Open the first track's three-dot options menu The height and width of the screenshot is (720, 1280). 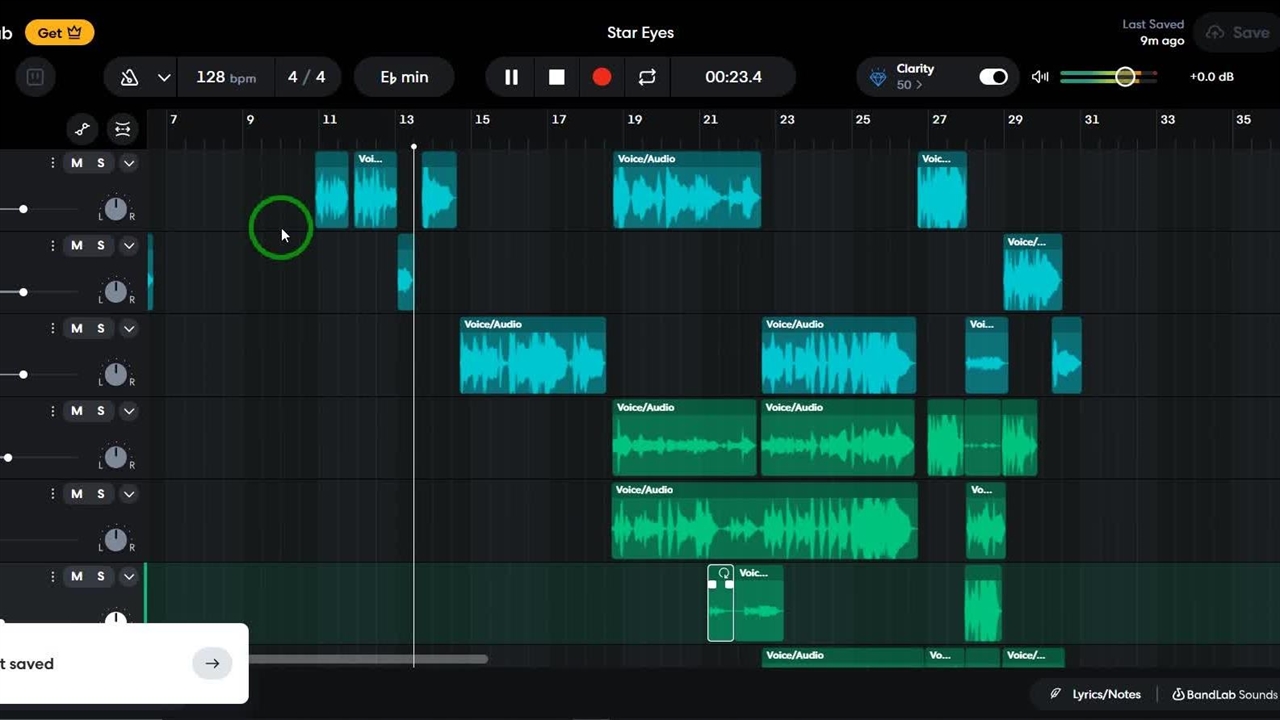point(52,163)
